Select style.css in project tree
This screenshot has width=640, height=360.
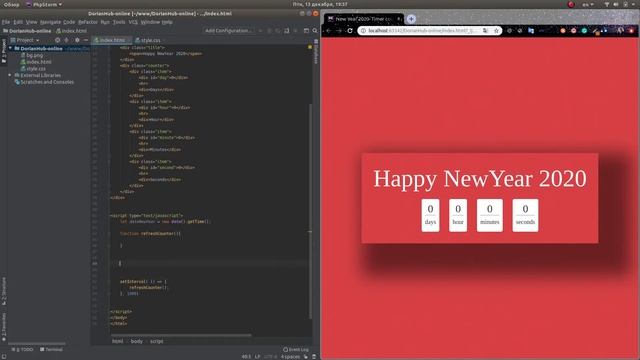click(33, 69)
